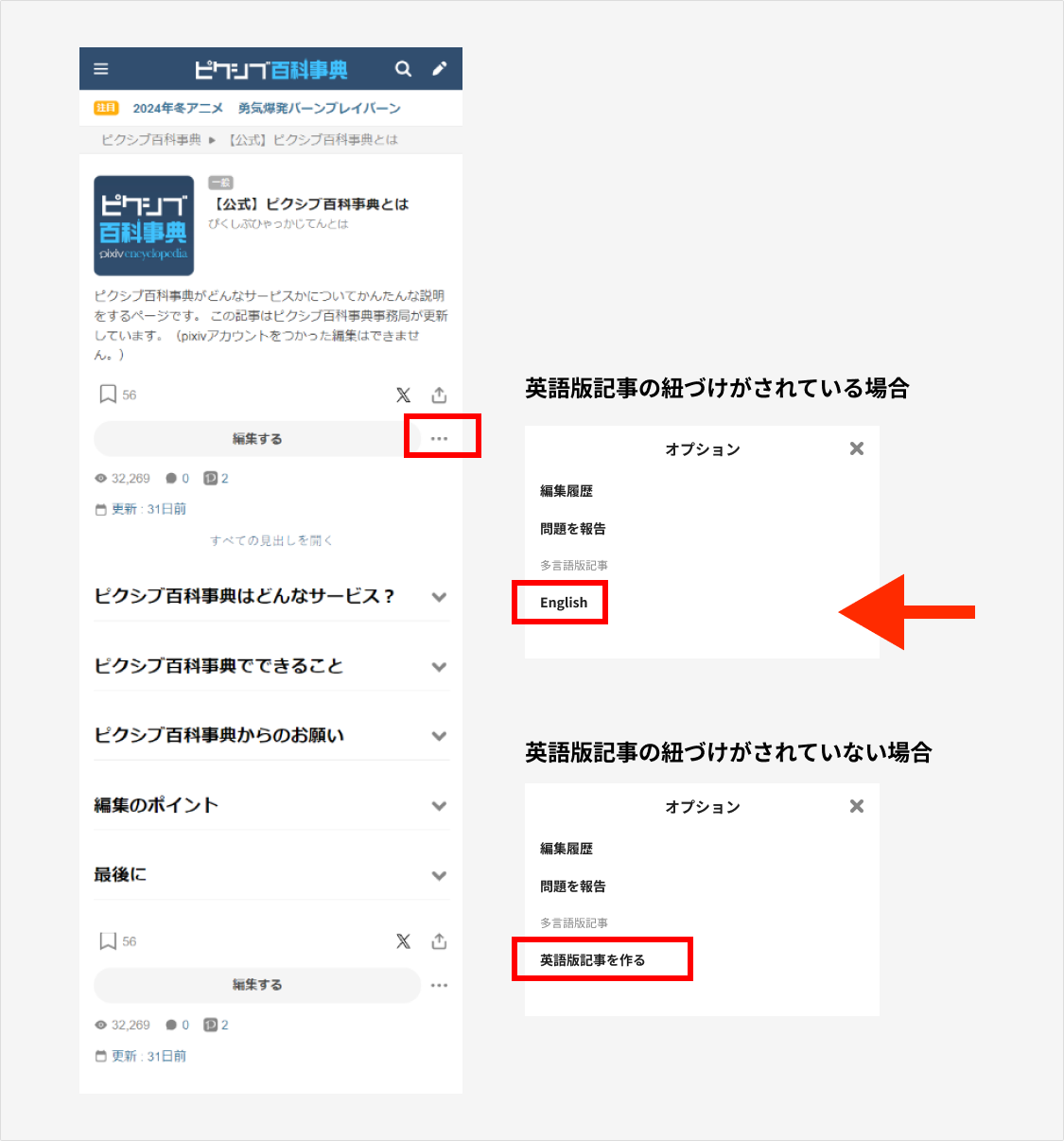Click the upper pixiv works count icon
This screenshot has width=1064, height=1141.
pyautogui.click(x=210, y=479)
